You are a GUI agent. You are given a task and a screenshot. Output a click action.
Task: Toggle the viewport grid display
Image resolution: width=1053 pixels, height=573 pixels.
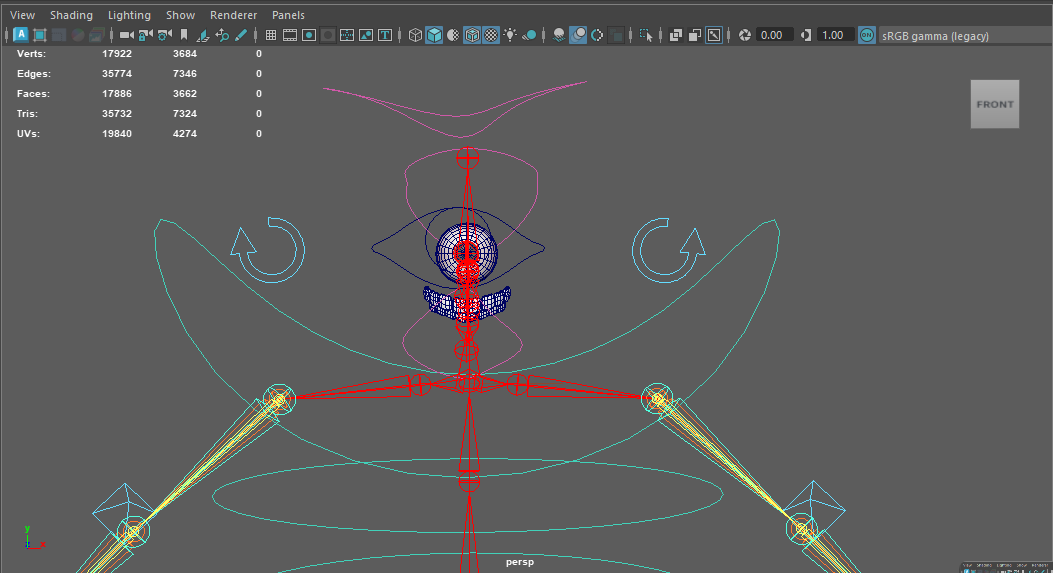(x=271, y=35)
